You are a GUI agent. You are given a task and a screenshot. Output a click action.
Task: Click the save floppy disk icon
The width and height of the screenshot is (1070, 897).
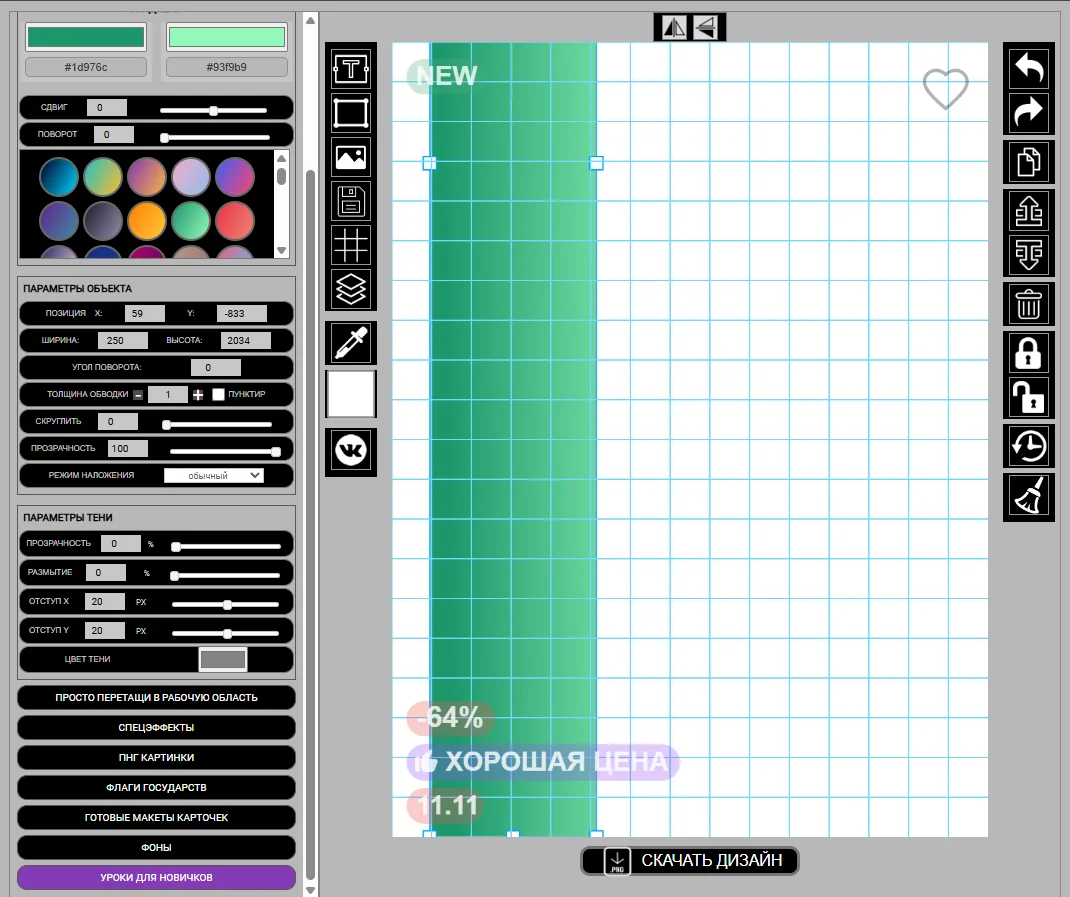pos(351,201)
